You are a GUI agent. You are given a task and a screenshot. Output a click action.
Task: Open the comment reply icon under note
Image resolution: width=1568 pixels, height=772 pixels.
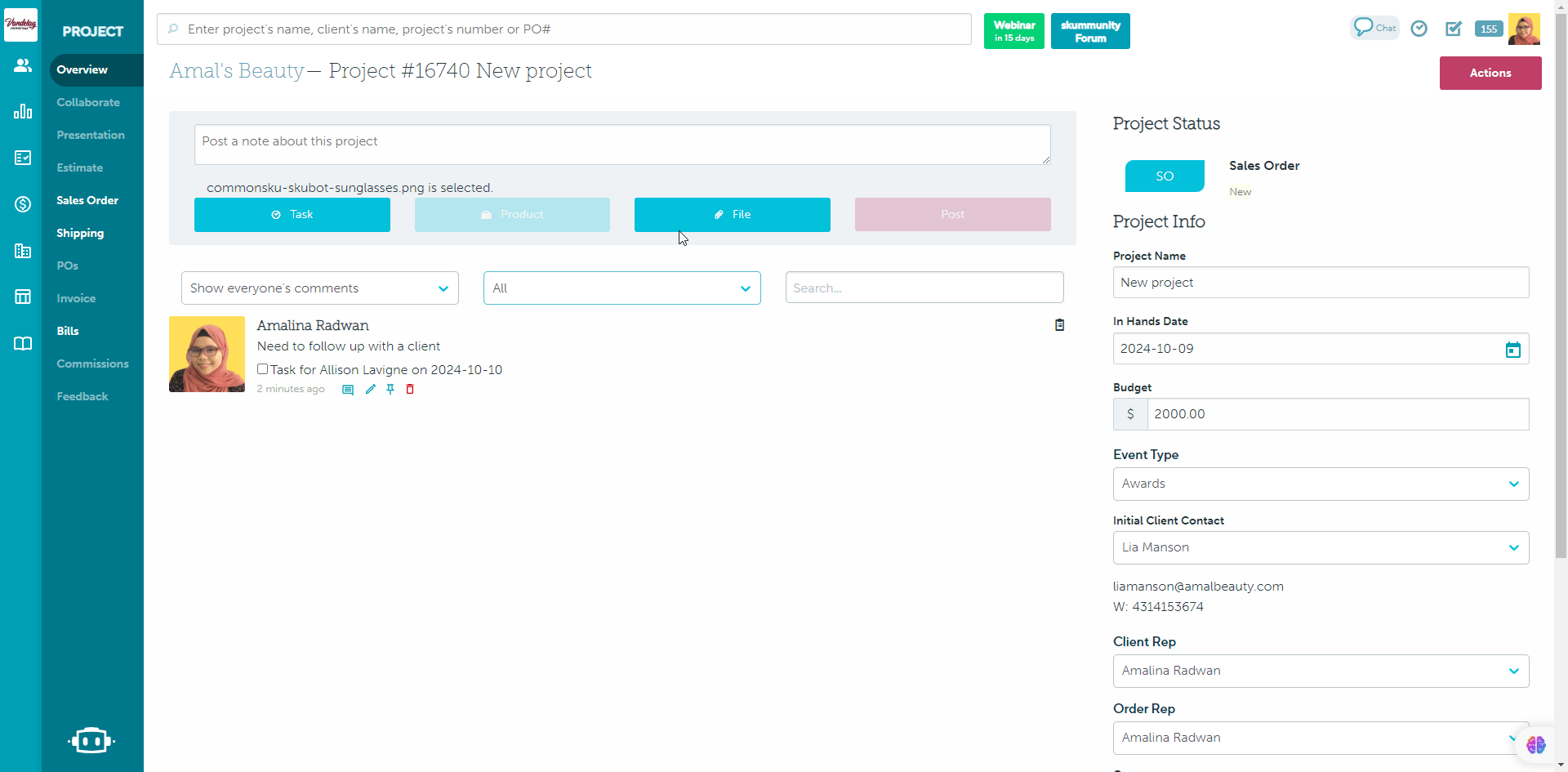(x=348, y=390)
